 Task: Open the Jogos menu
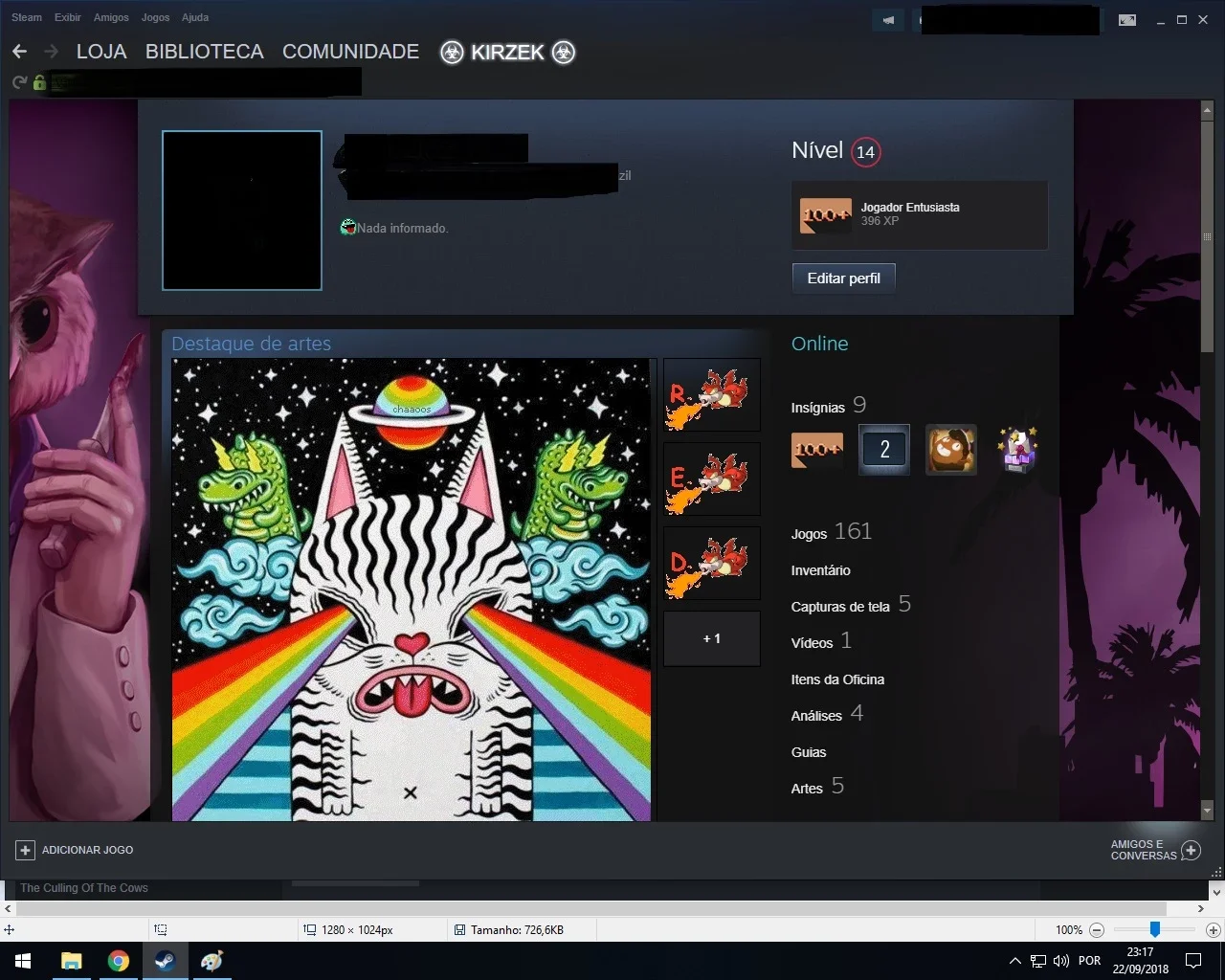(x=155, y=17)
